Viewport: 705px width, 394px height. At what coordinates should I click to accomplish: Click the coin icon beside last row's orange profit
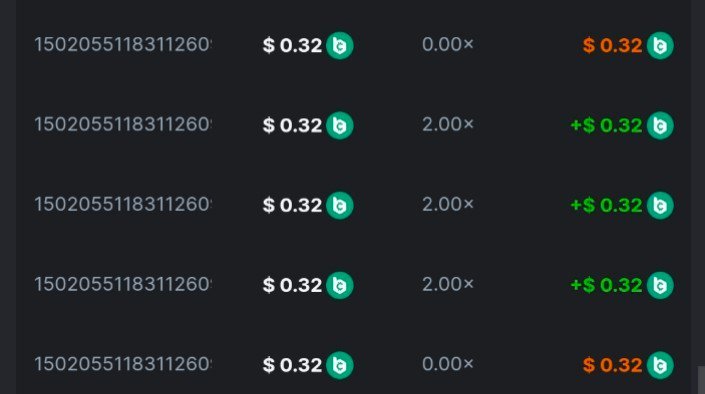660,365
